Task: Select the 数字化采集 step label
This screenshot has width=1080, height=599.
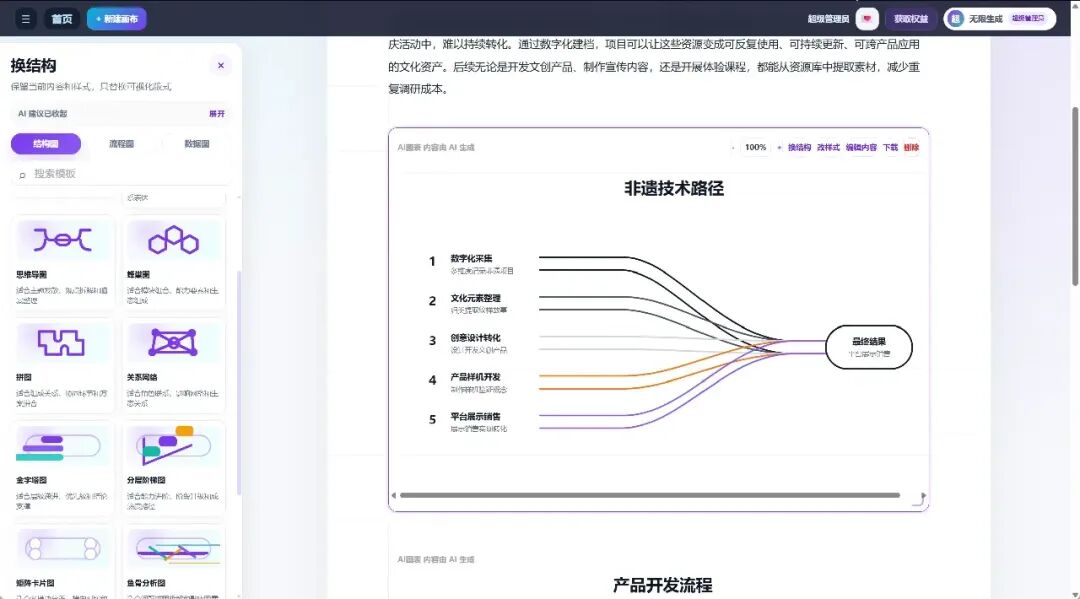Action: (472, 258)
